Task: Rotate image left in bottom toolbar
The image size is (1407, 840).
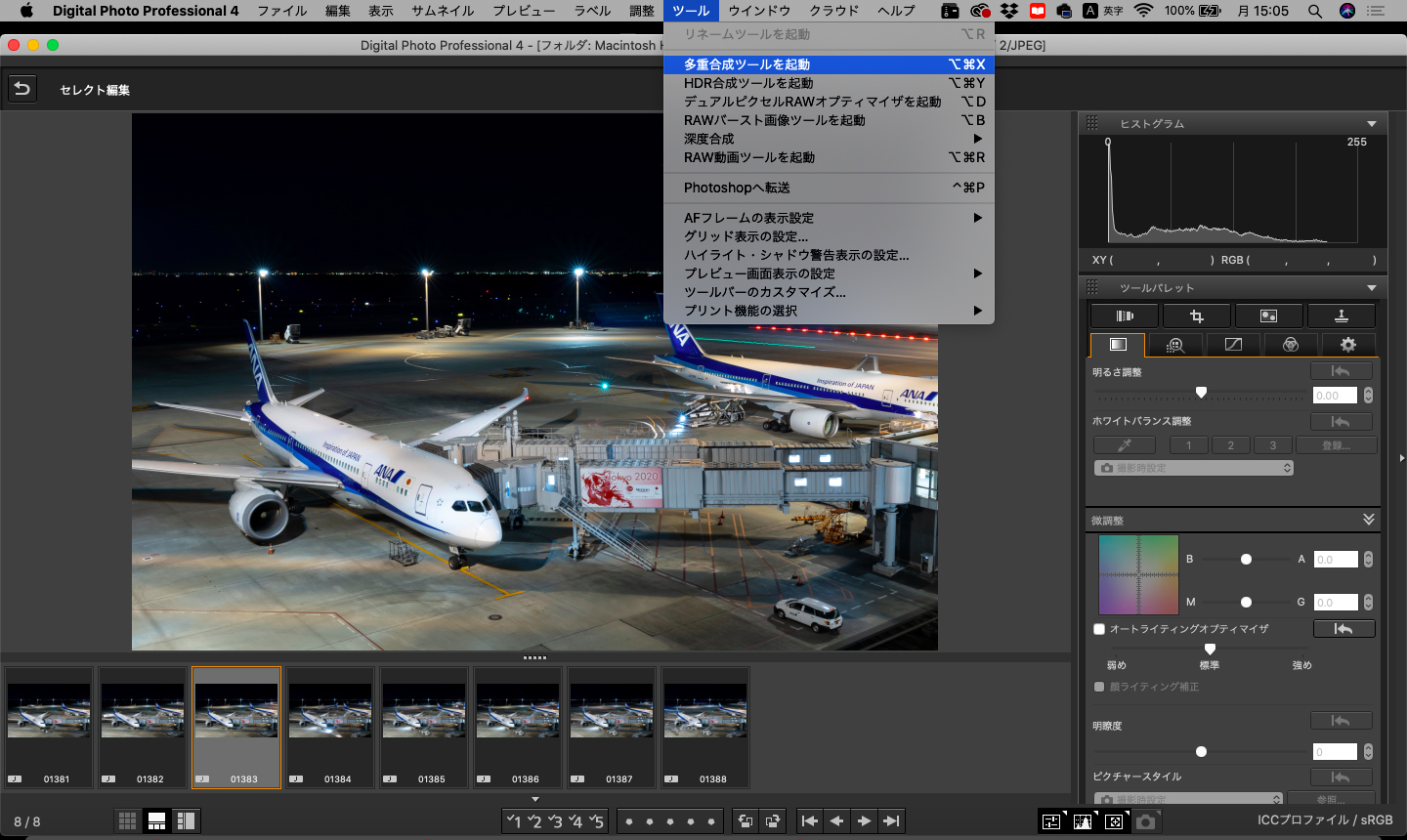Action: coord(745,821)
